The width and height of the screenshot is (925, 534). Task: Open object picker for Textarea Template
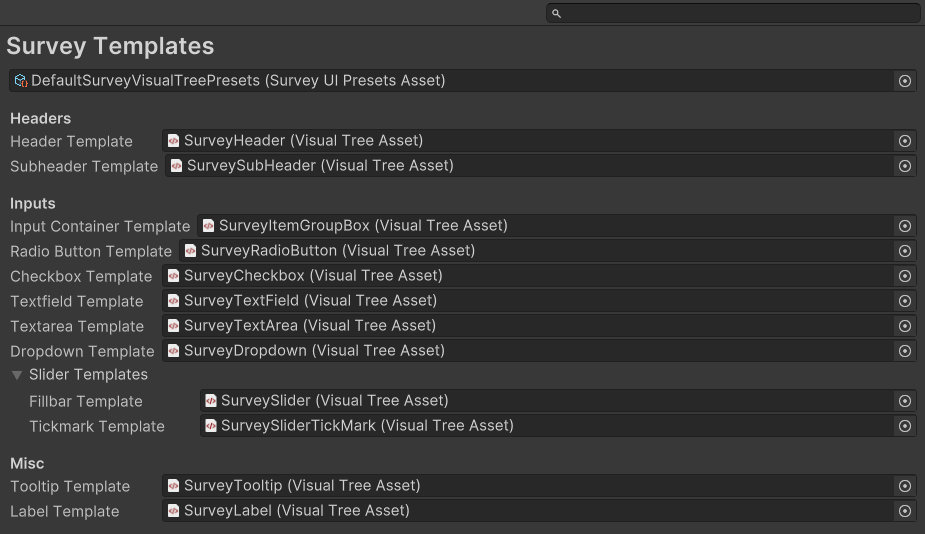pyautogui.click(x=904, y=326)
